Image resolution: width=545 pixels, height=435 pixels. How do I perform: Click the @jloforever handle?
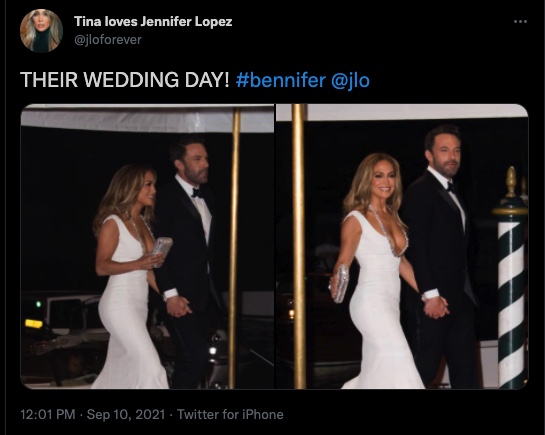[108, 40]
